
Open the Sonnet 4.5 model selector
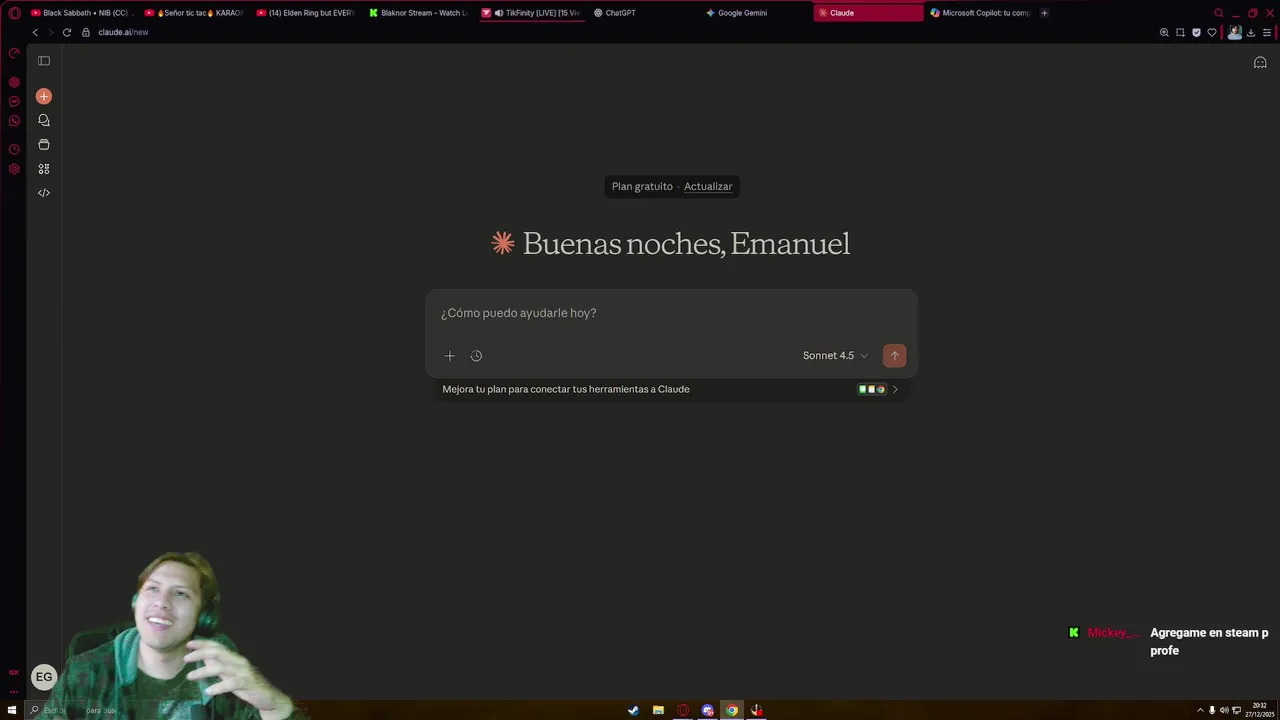click(x=836, y=356)
